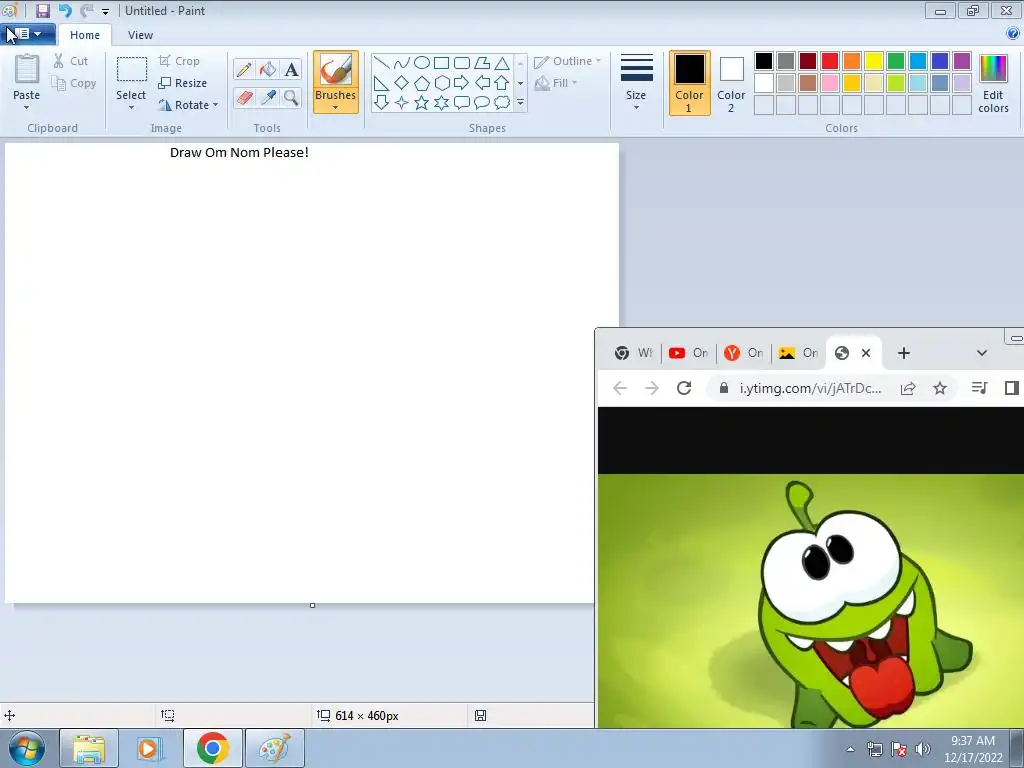
Task: Pick the yellow color swatch
Action: tap(874, 61)
